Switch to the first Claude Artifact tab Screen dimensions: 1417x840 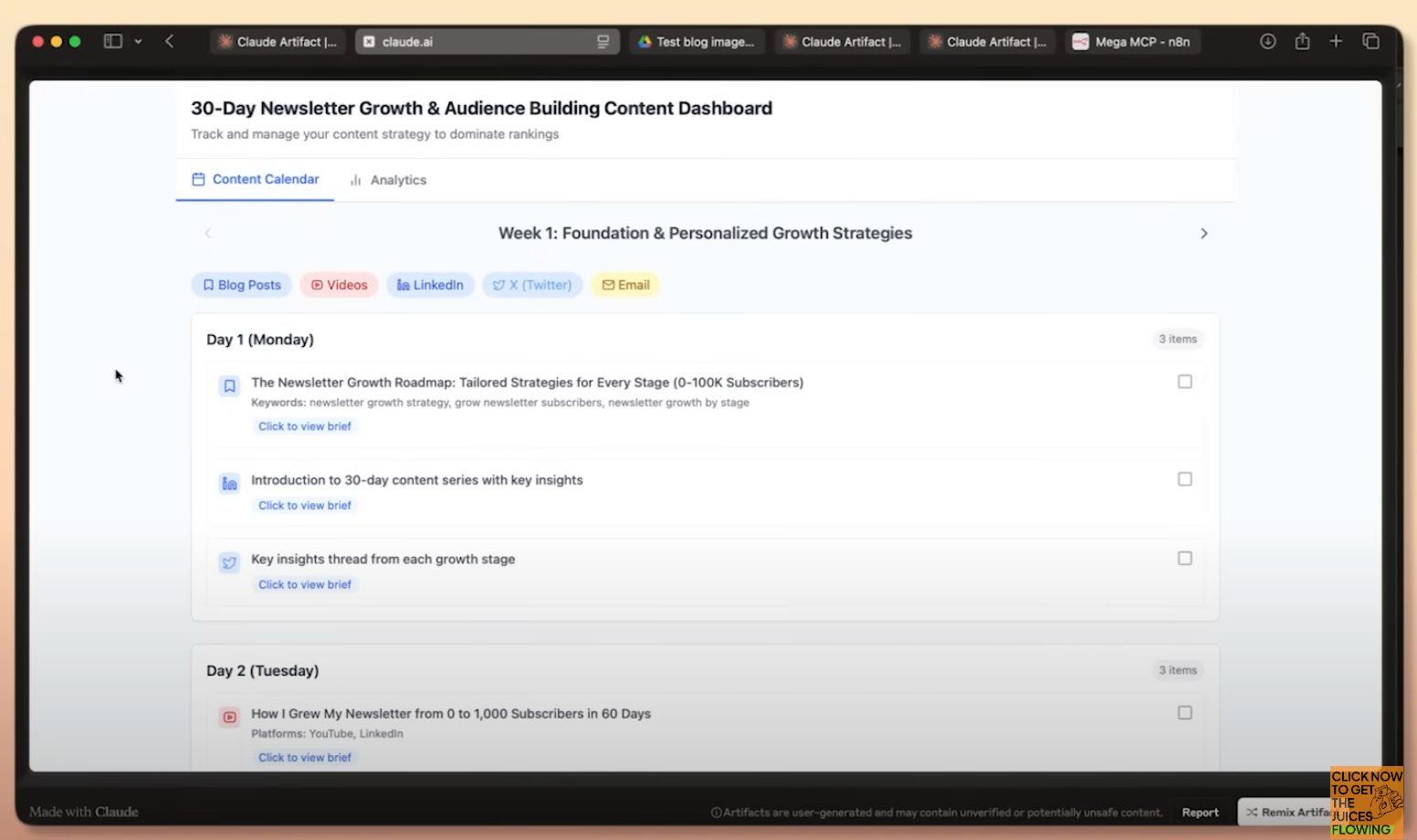coord(278,42)
